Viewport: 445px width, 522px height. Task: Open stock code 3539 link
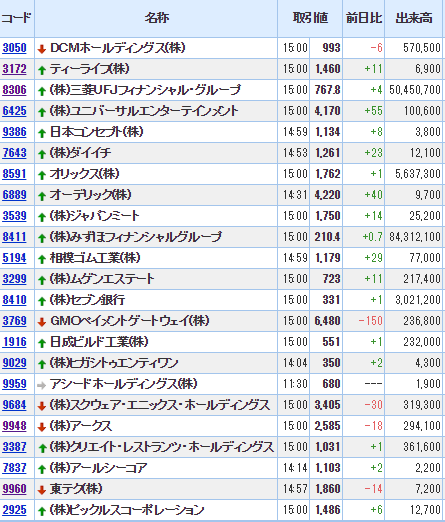[x=14, y=216]
